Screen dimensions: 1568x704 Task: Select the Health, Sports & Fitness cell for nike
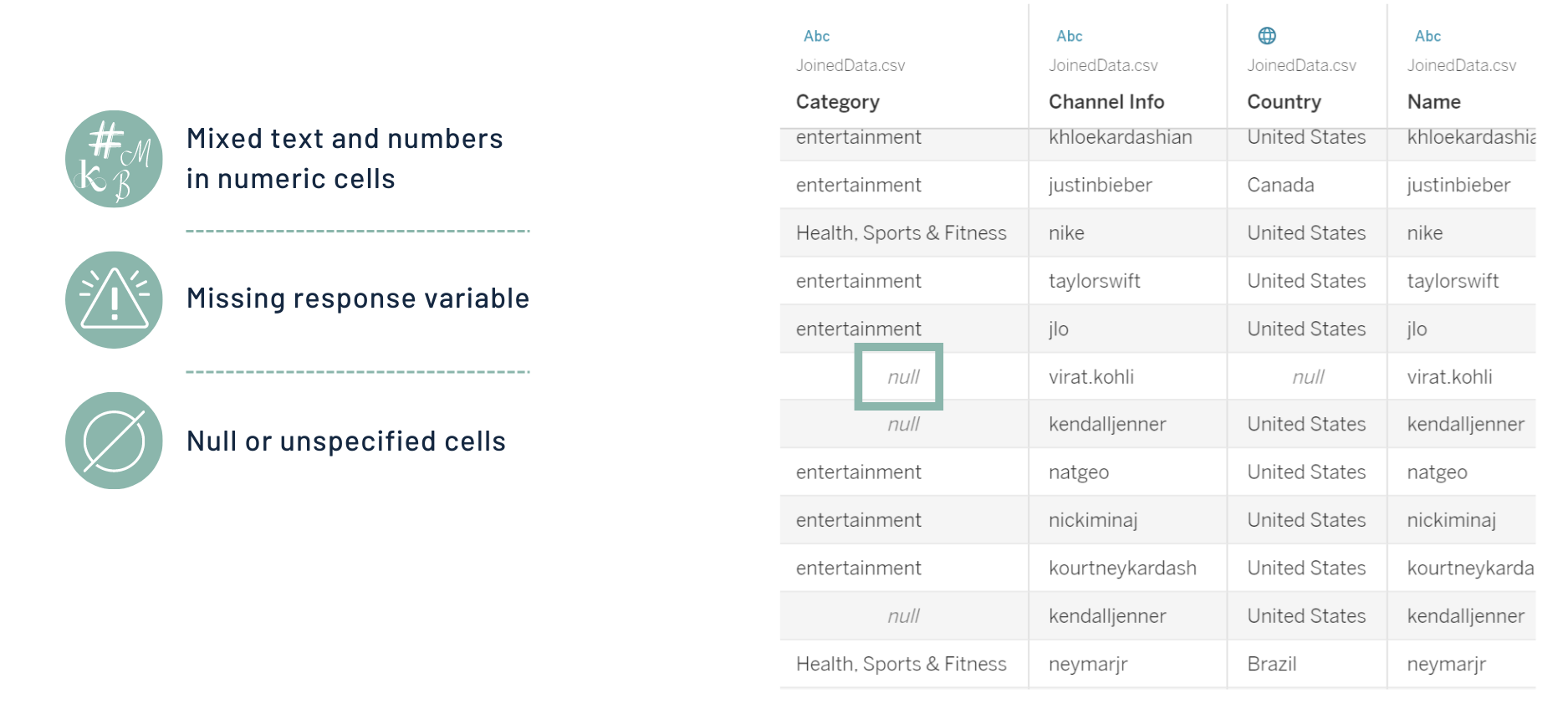[901, 233]
